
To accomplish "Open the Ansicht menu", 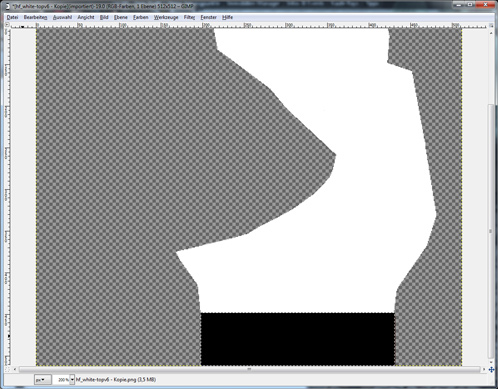I will [86, 17].
